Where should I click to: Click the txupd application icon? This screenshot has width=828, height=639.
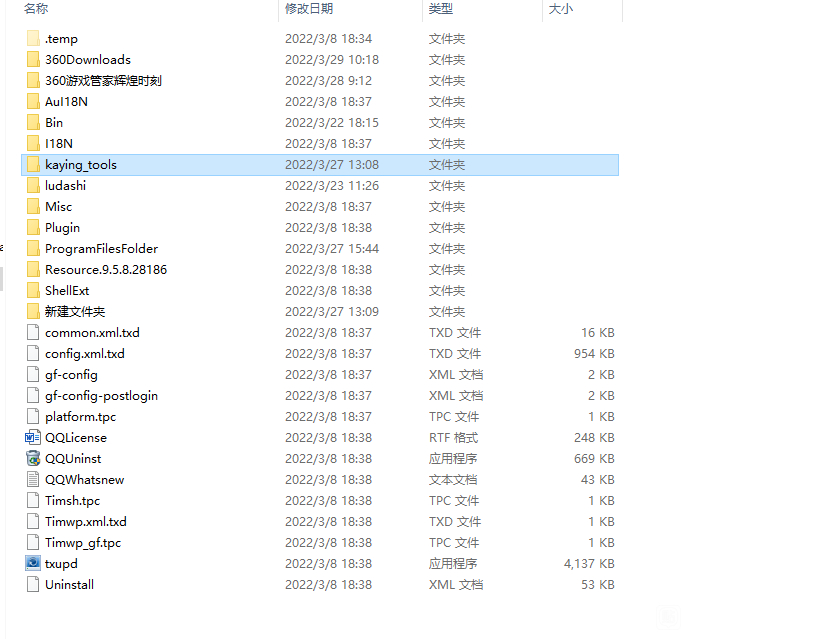(x=33, y=563)
